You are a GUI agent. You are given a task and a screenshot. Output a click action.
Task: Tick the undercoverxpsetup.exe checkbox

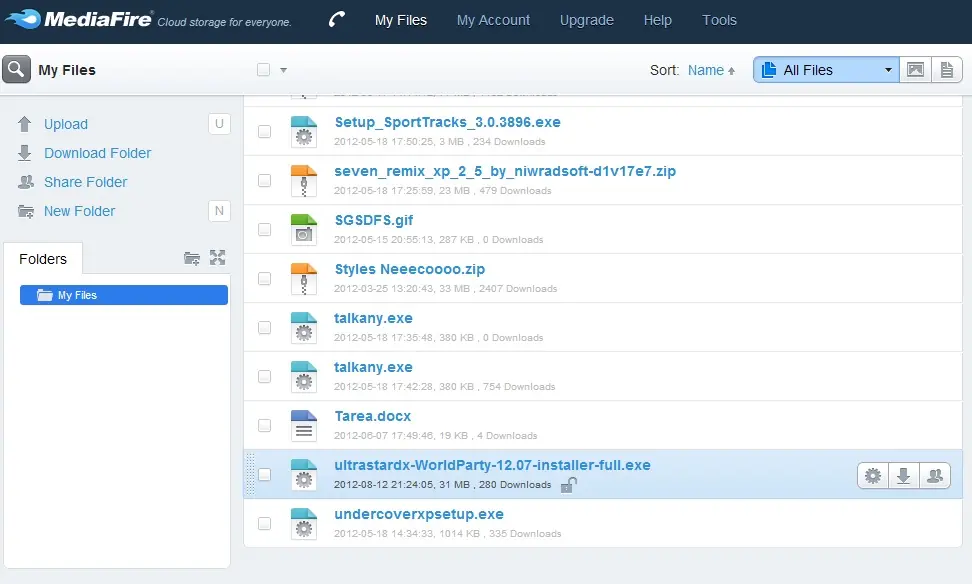265,523
